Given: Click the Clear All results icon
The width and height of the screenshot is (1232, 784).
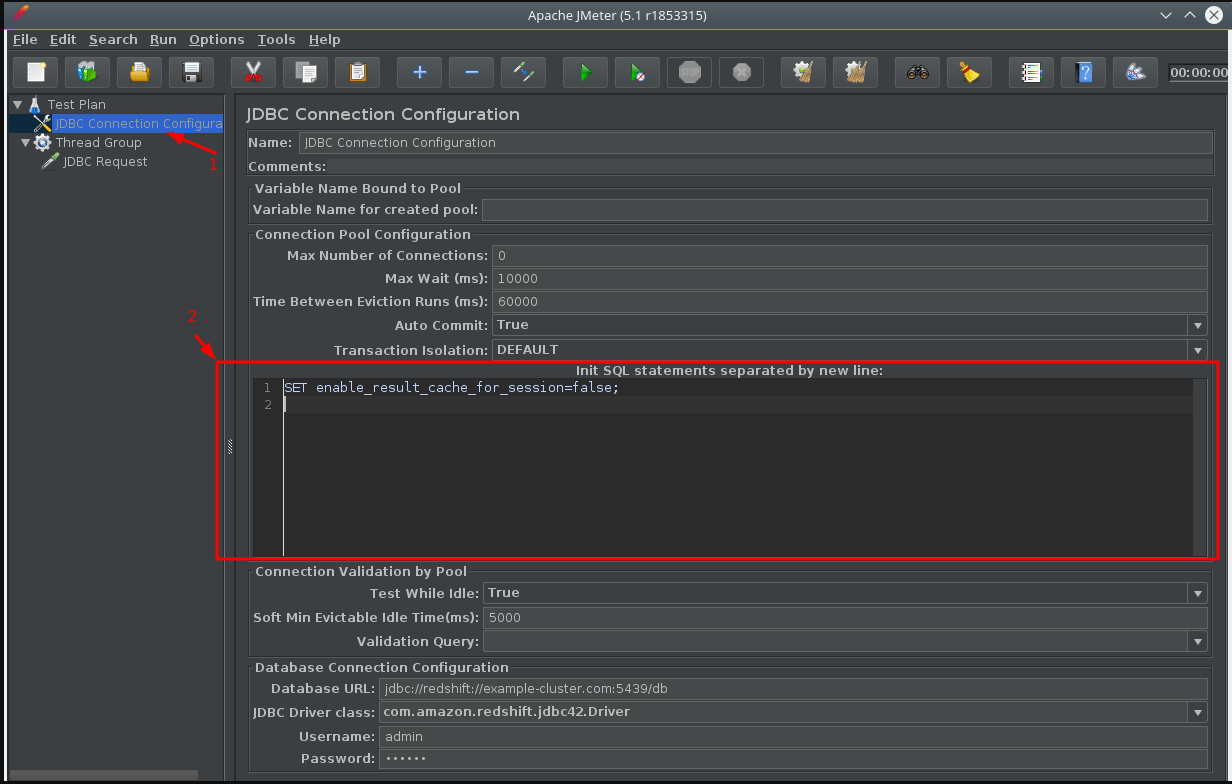Looking at the screenshot, I should 855,72.
